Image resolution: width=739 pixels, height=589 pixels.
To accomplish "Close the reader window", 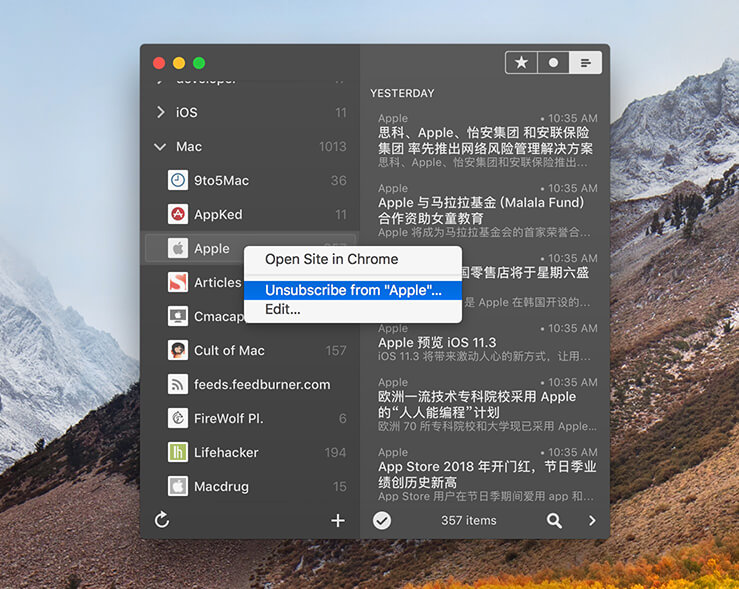I will tap(159, 63).
